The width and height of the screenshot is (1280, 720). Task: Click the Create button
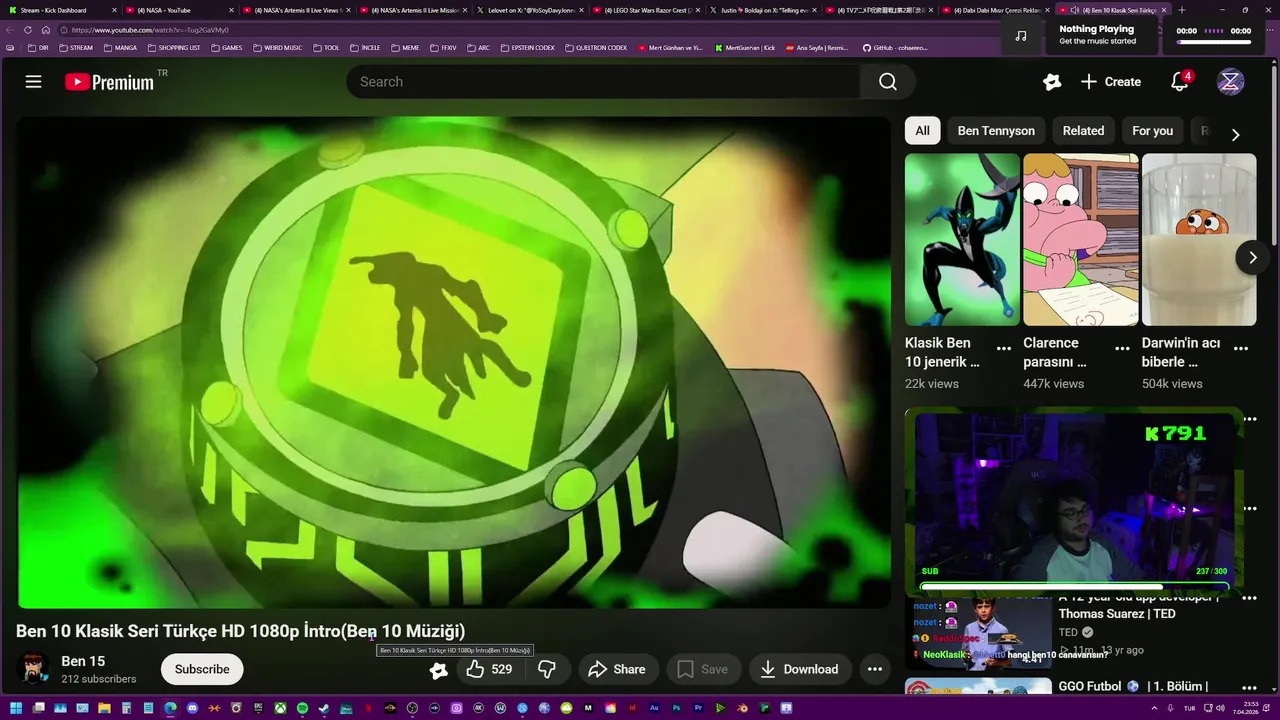pyautogui.click(x=1111, y=82)
